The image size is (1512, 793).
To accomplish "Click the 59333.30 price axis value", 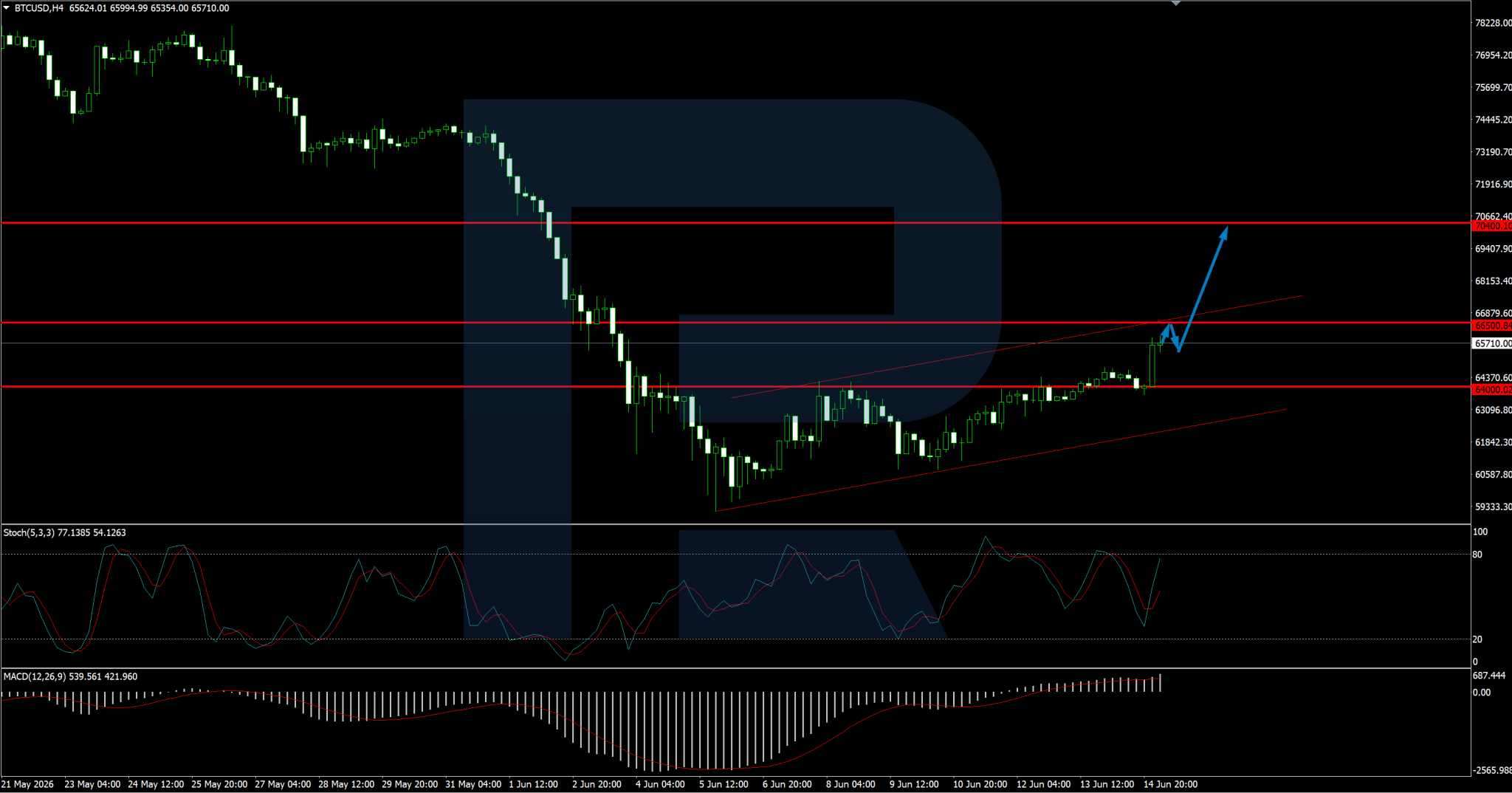I will [1493, 507].
